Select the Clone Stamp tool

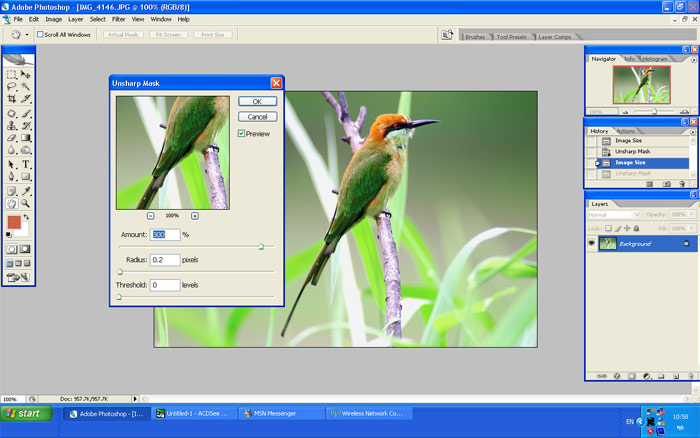(12, 126)
